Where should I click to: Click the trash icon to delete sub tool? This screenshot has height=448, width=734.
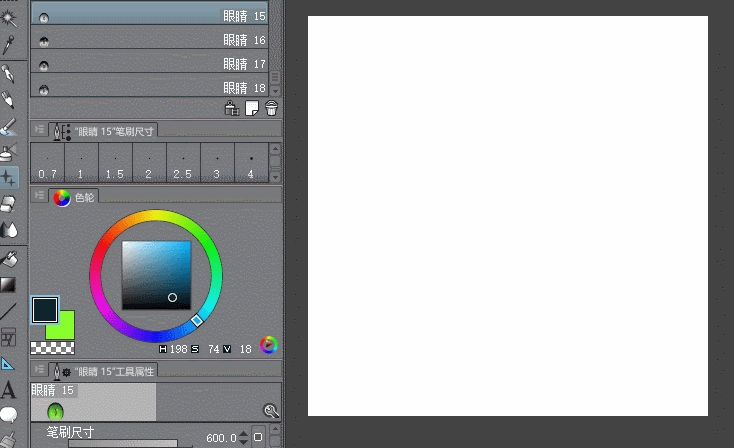271,108
